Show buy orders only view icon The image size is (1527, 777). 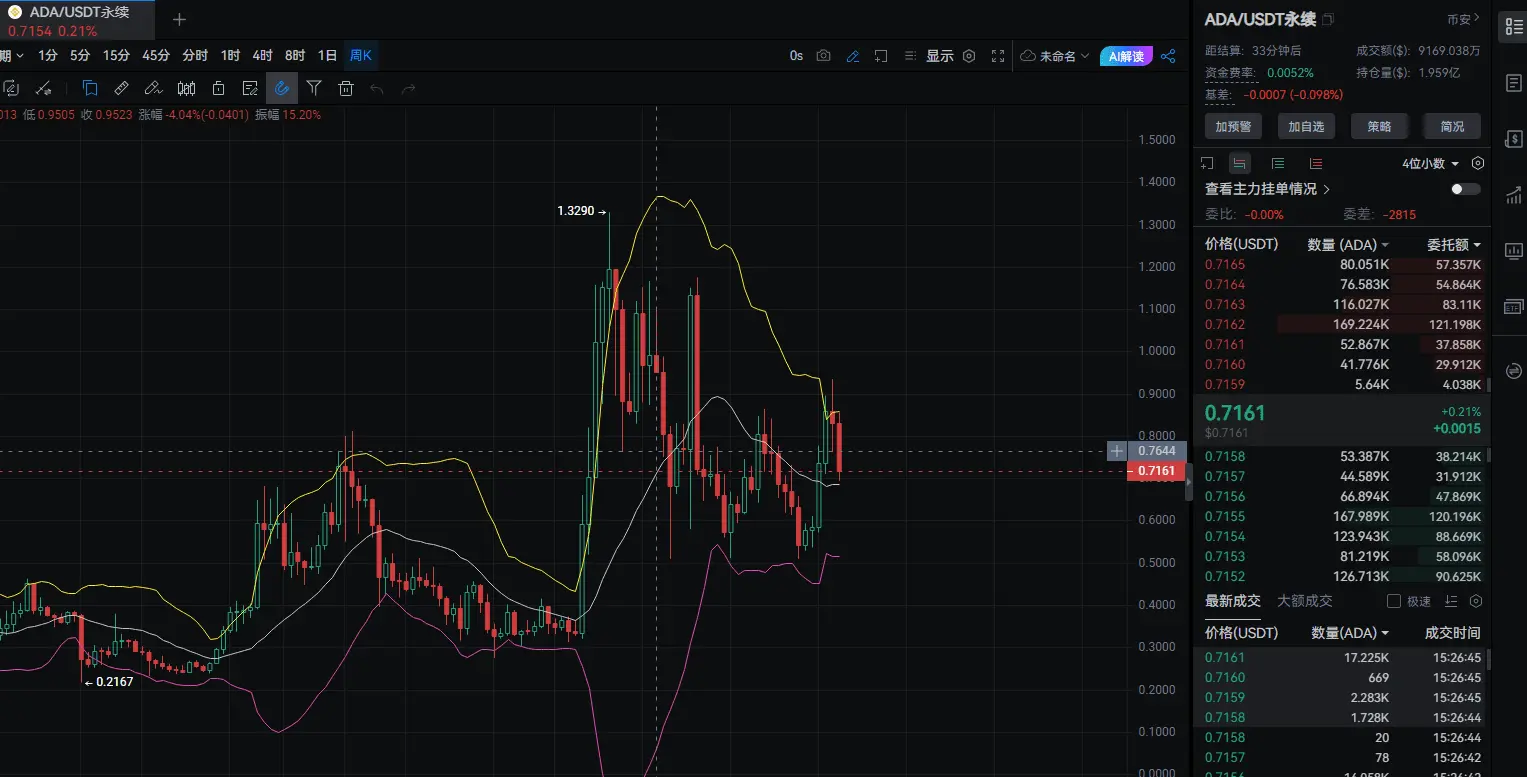(x=1278, y=164)
